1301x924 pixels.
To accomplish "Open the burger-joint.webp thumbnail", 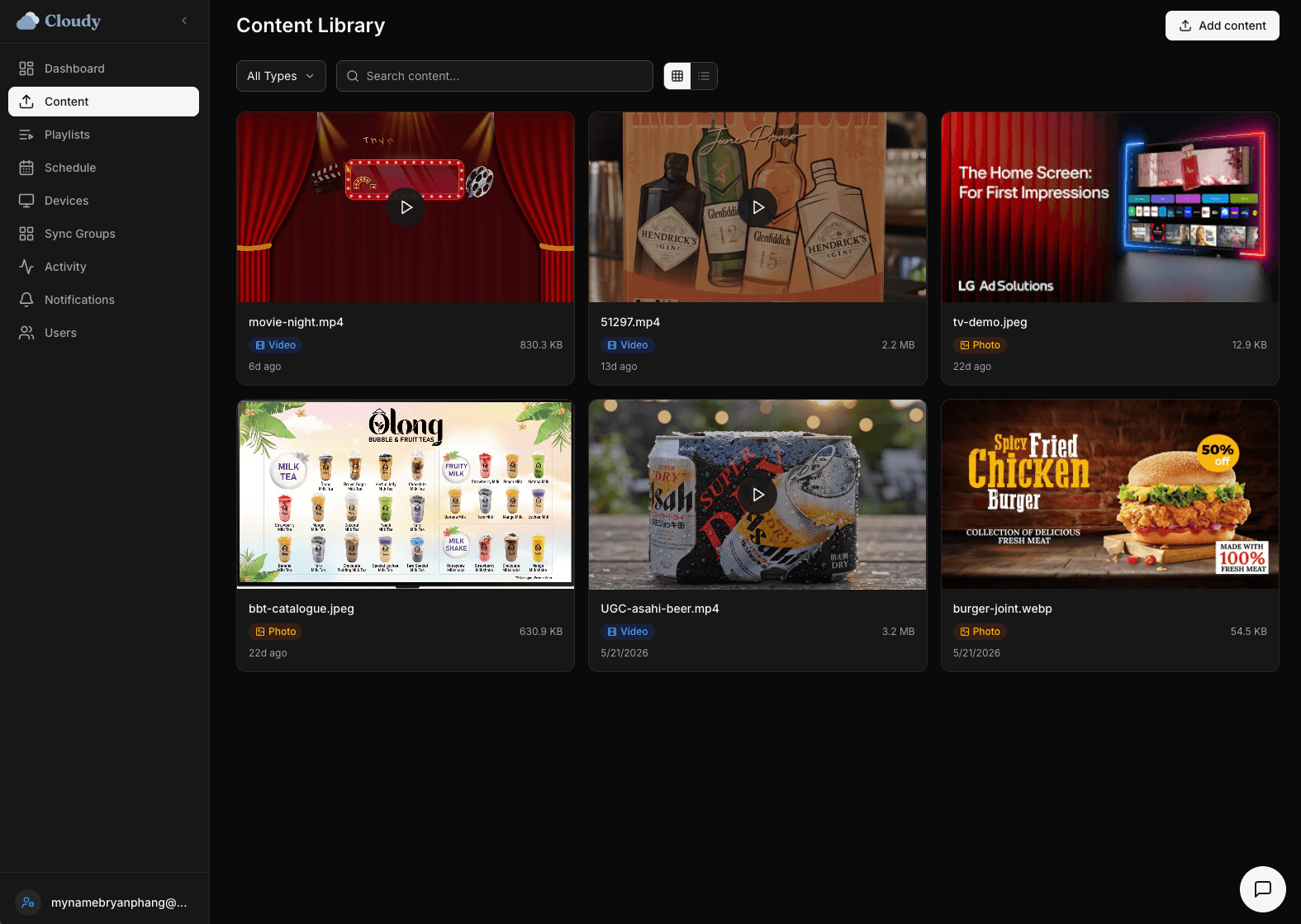I will pyautogui.click(x=1109, y=495).
